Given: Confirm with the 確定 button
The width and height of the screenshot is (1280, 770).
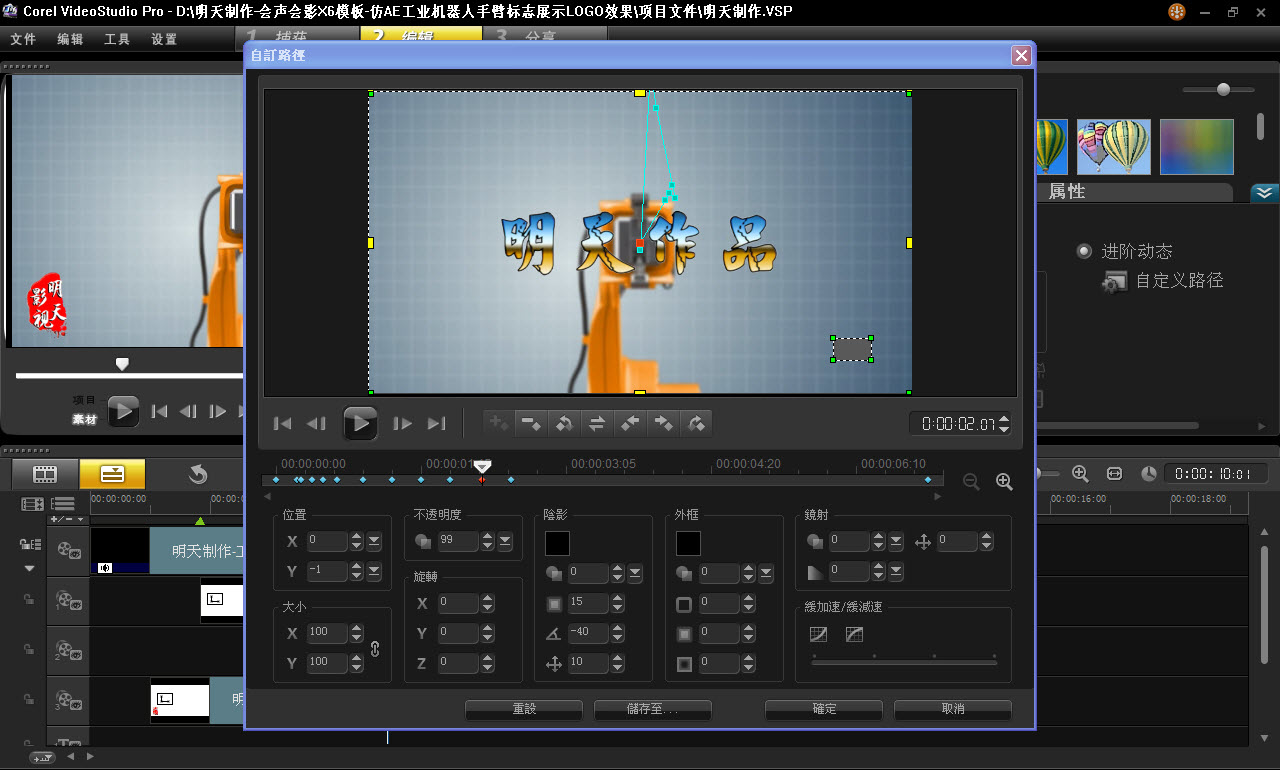Looking at the screenshot, I should pos(824,709).
